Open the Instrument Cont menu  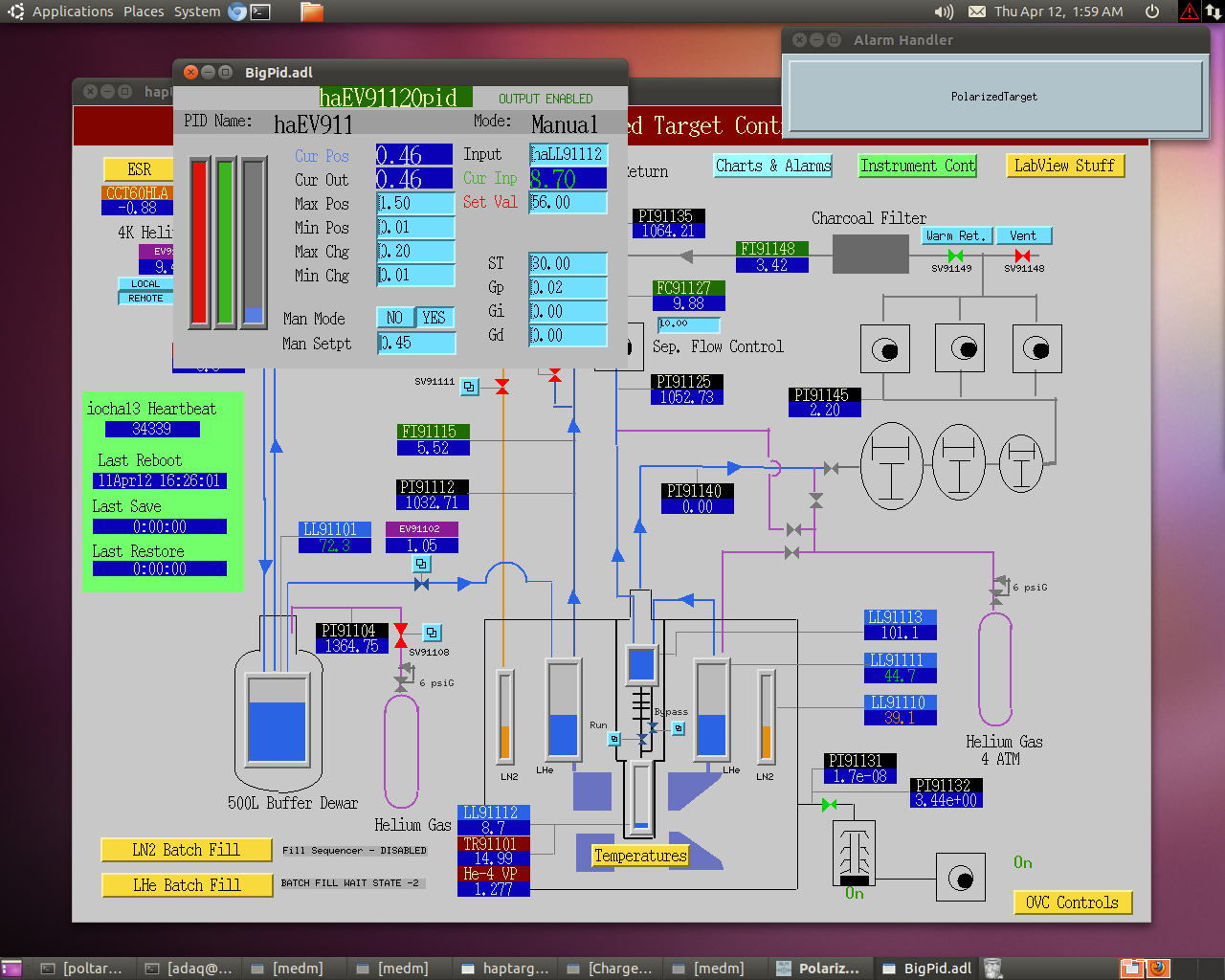[918, 166]
